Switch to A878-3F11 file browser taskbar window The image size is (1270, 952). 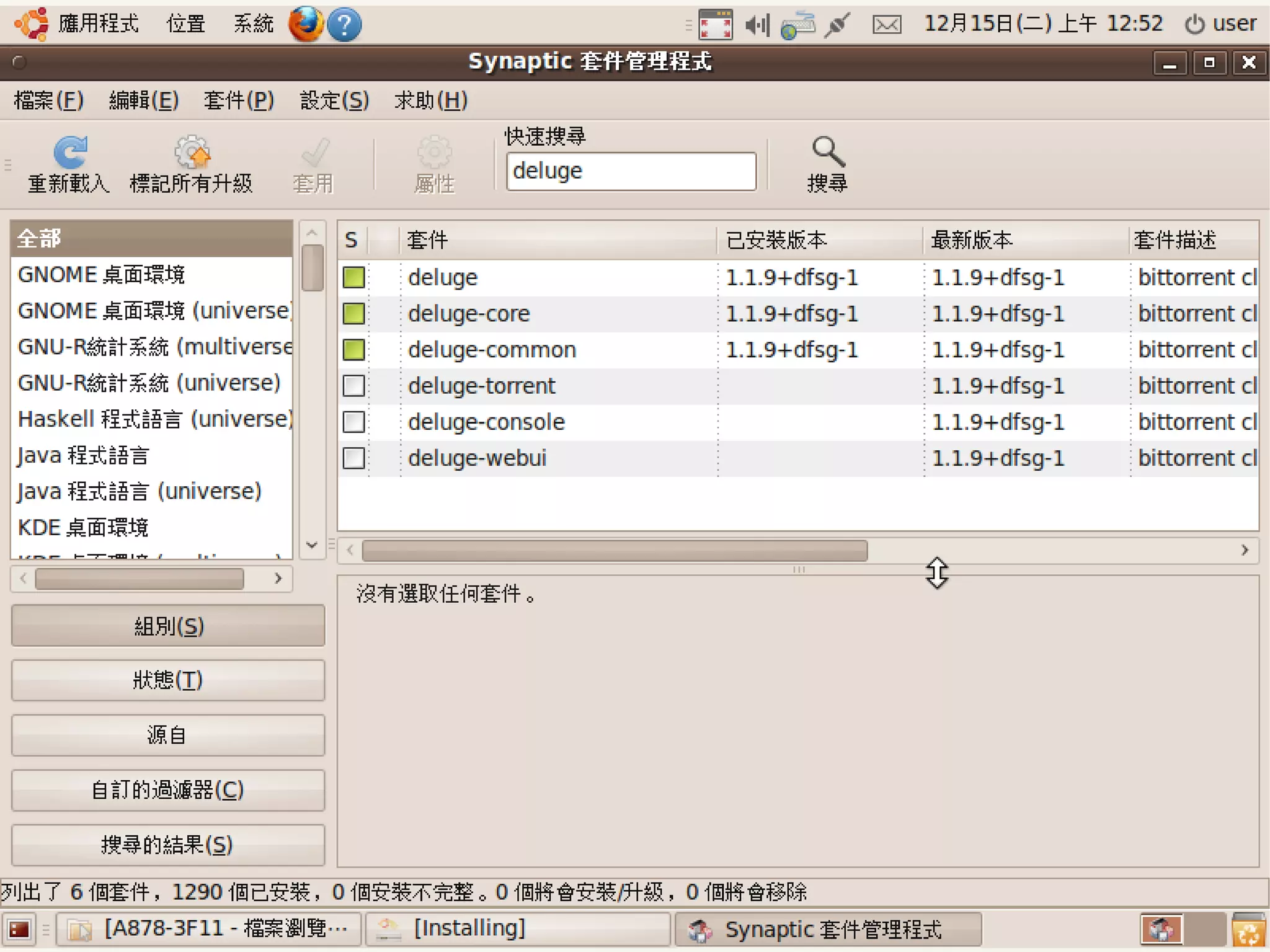[x=209, y=929]
